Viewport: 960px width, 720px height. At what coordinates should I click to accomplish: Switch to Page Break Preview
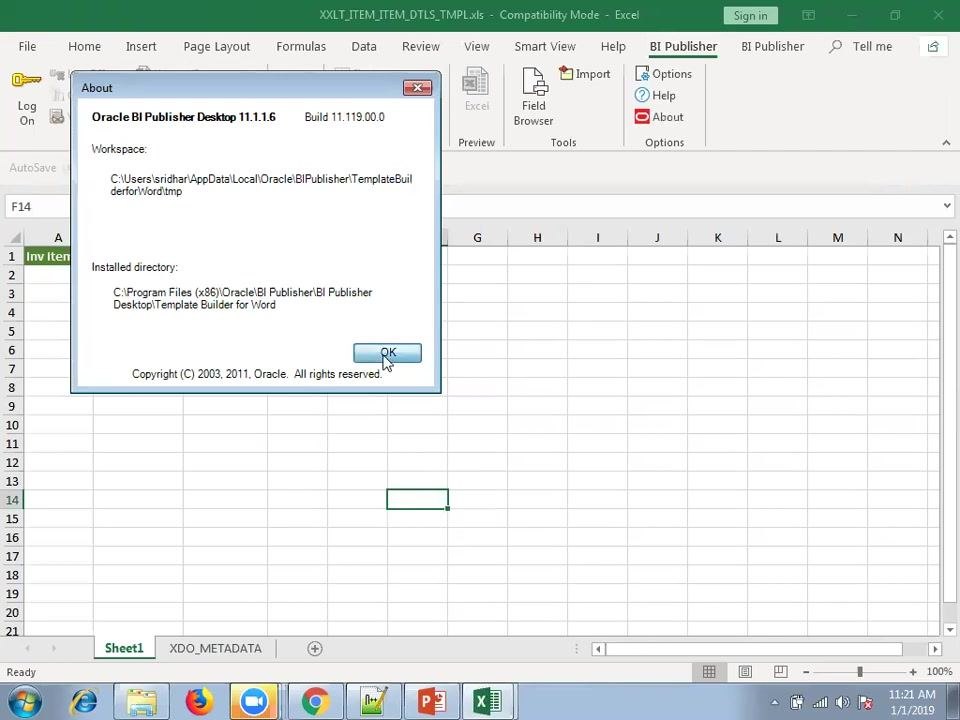click(x=781, y=672)
